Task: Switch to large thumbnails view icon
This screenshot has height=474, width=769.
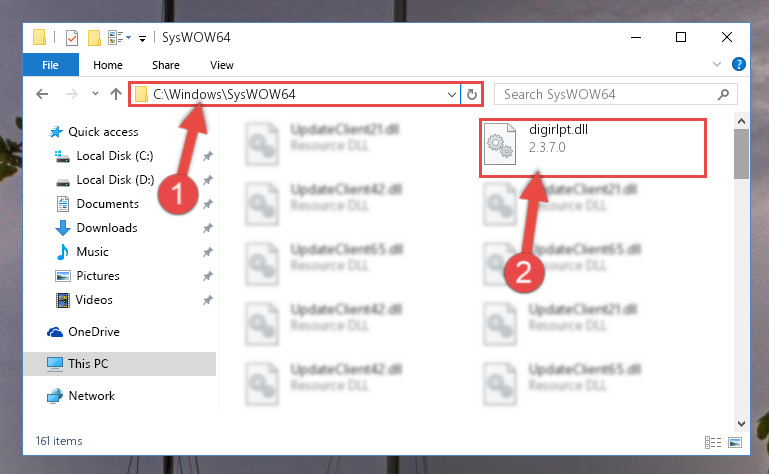Action: tap(735, 442)
